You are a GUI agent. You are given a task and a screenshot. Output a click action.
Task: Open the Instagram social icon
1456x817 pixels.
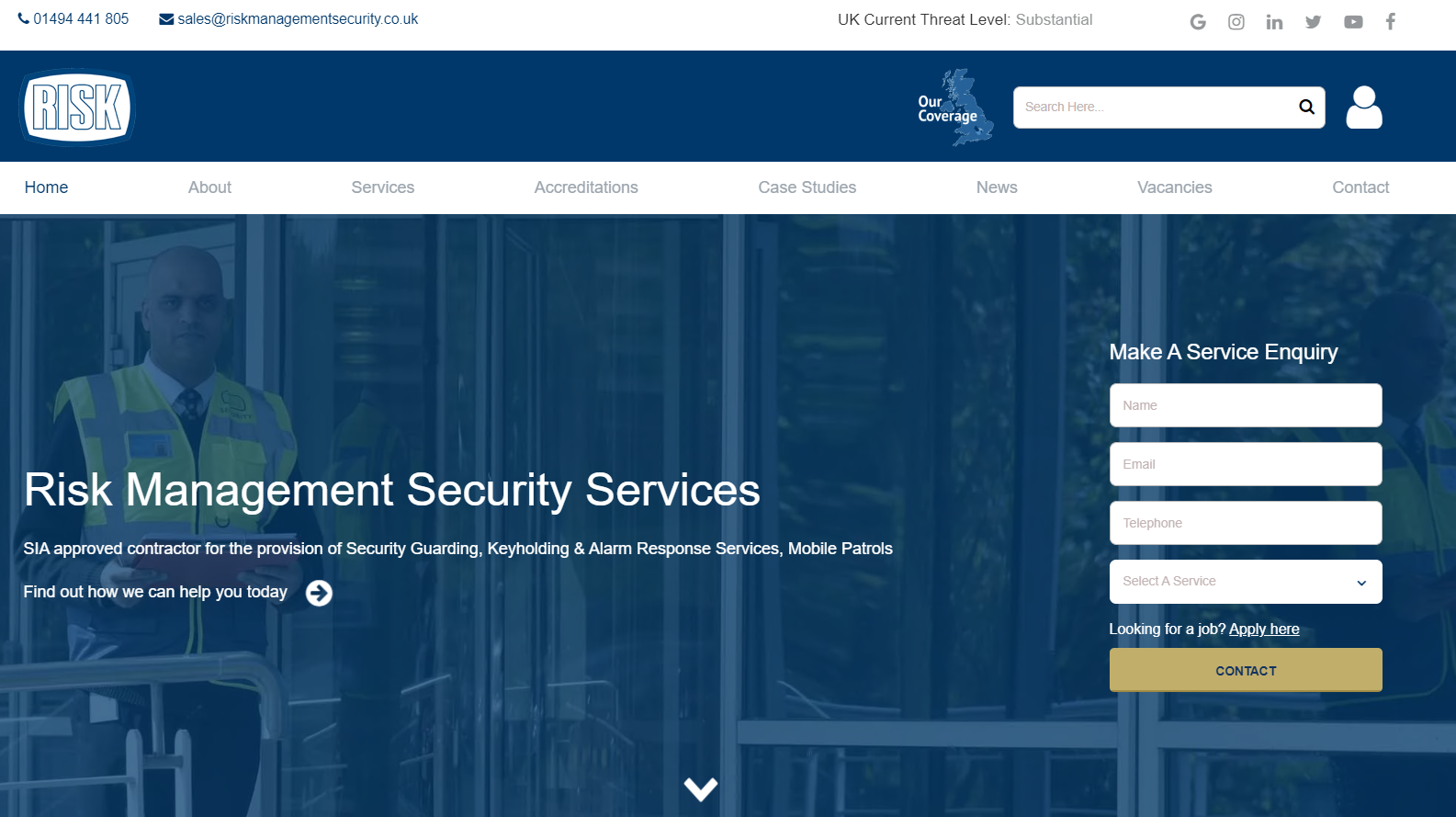coord(1236,22)
